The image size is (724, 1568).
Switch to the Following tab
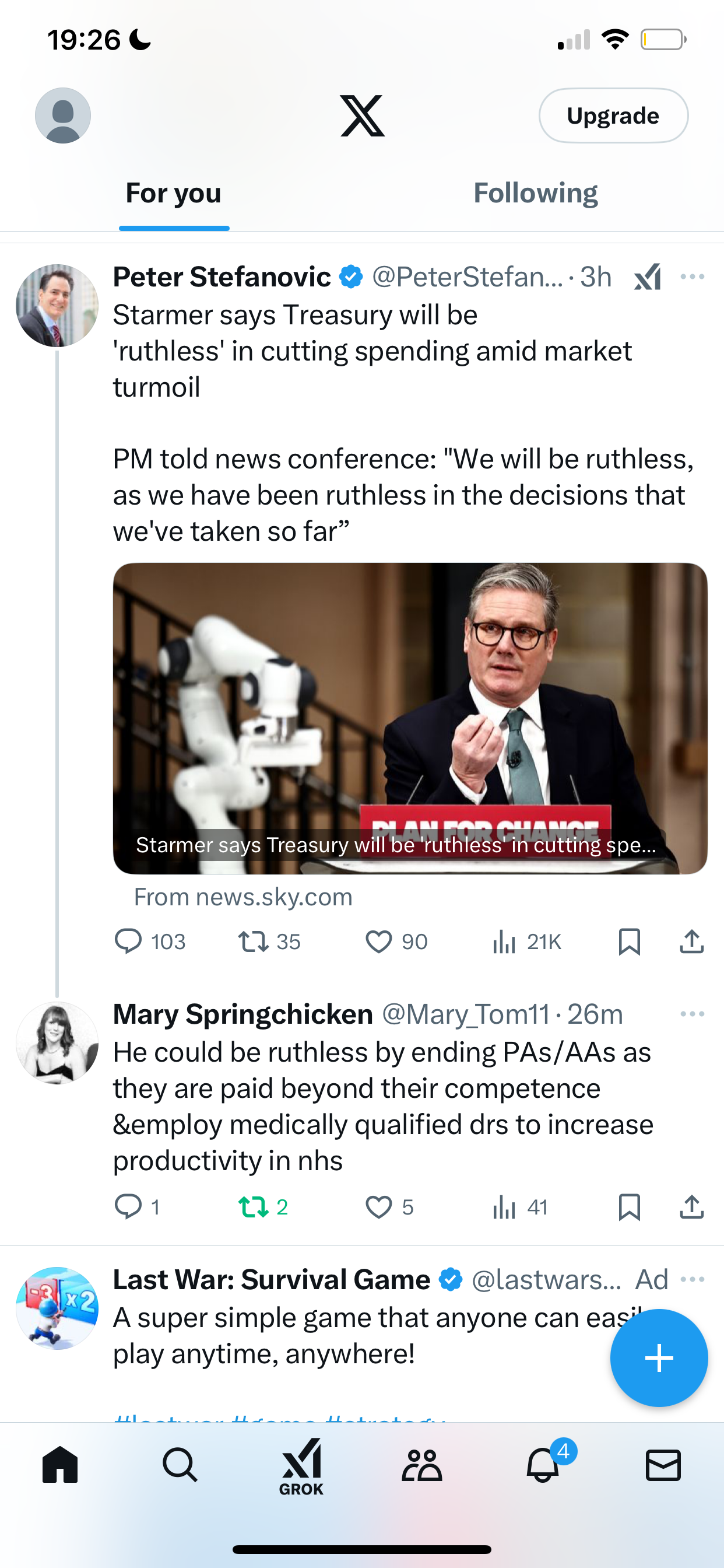(x=535, y=193)
